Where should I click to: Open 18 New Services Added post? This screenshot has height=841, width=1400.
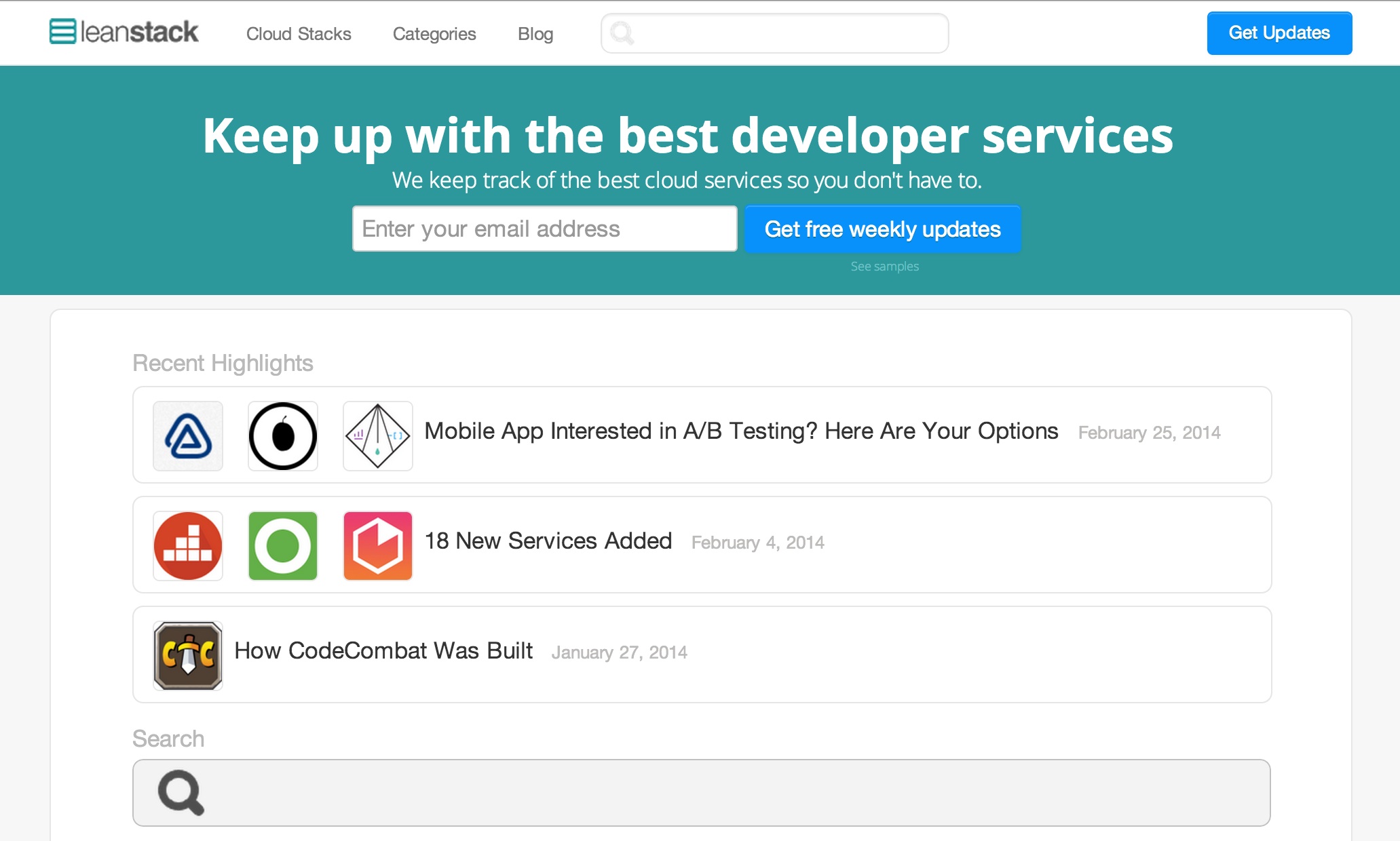click(548, 541)
